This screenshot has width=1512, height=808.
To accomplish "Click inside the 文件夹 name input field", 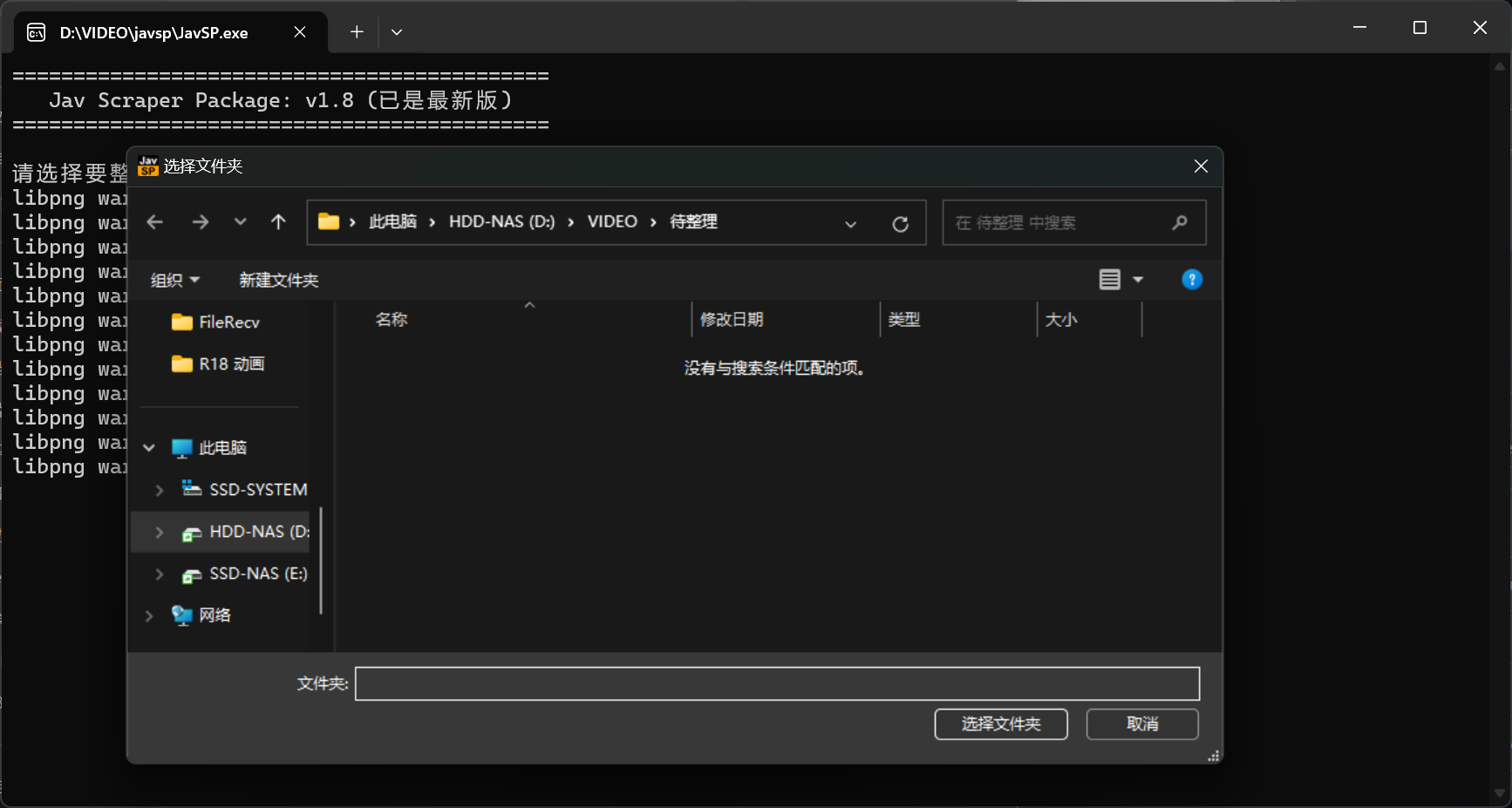I will coord(777,683).
